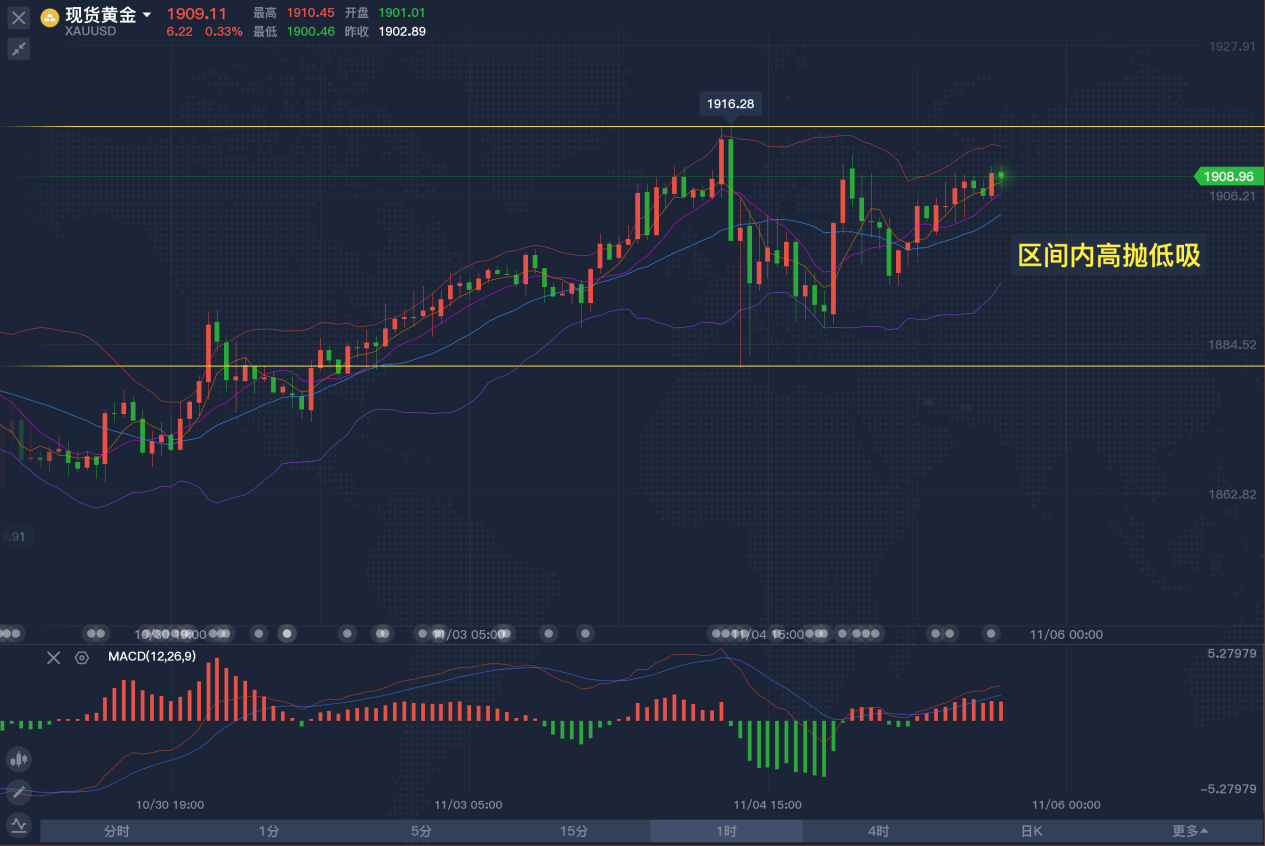Viewport: 1265px width, 846px height.
Task: Click the shrink/collapse arrows icon below the X
Action: click(19, 48)
